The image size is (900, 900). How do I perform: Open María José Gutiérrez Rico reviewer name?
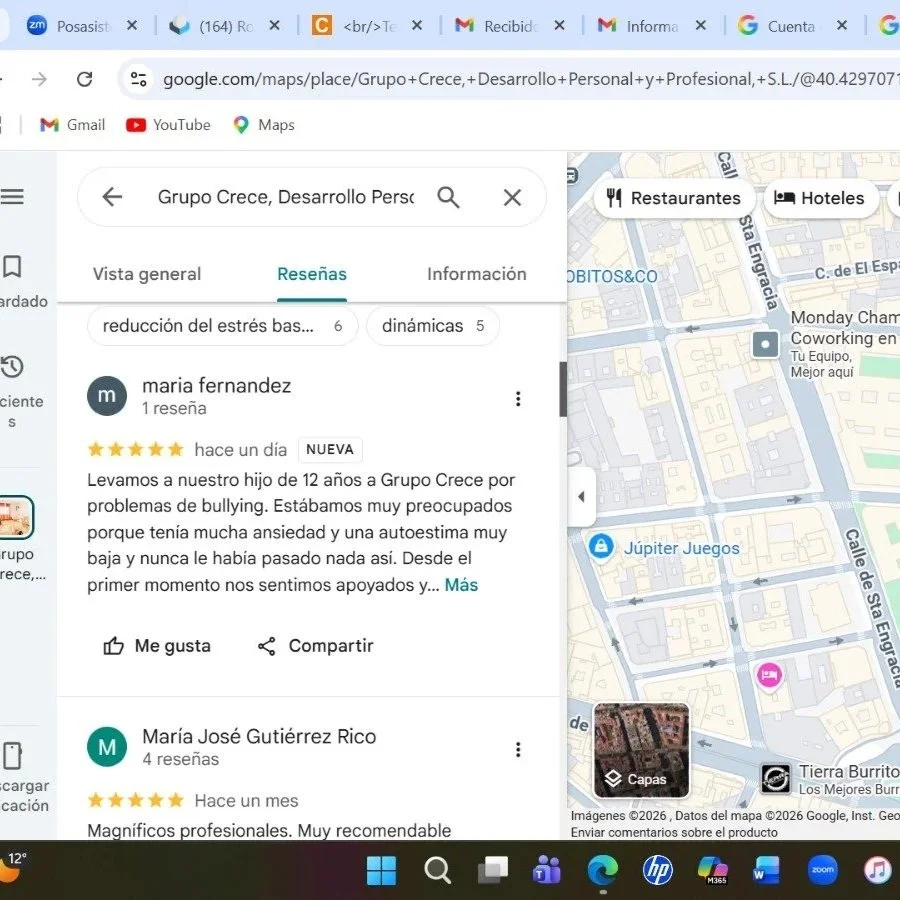(259, 736)
